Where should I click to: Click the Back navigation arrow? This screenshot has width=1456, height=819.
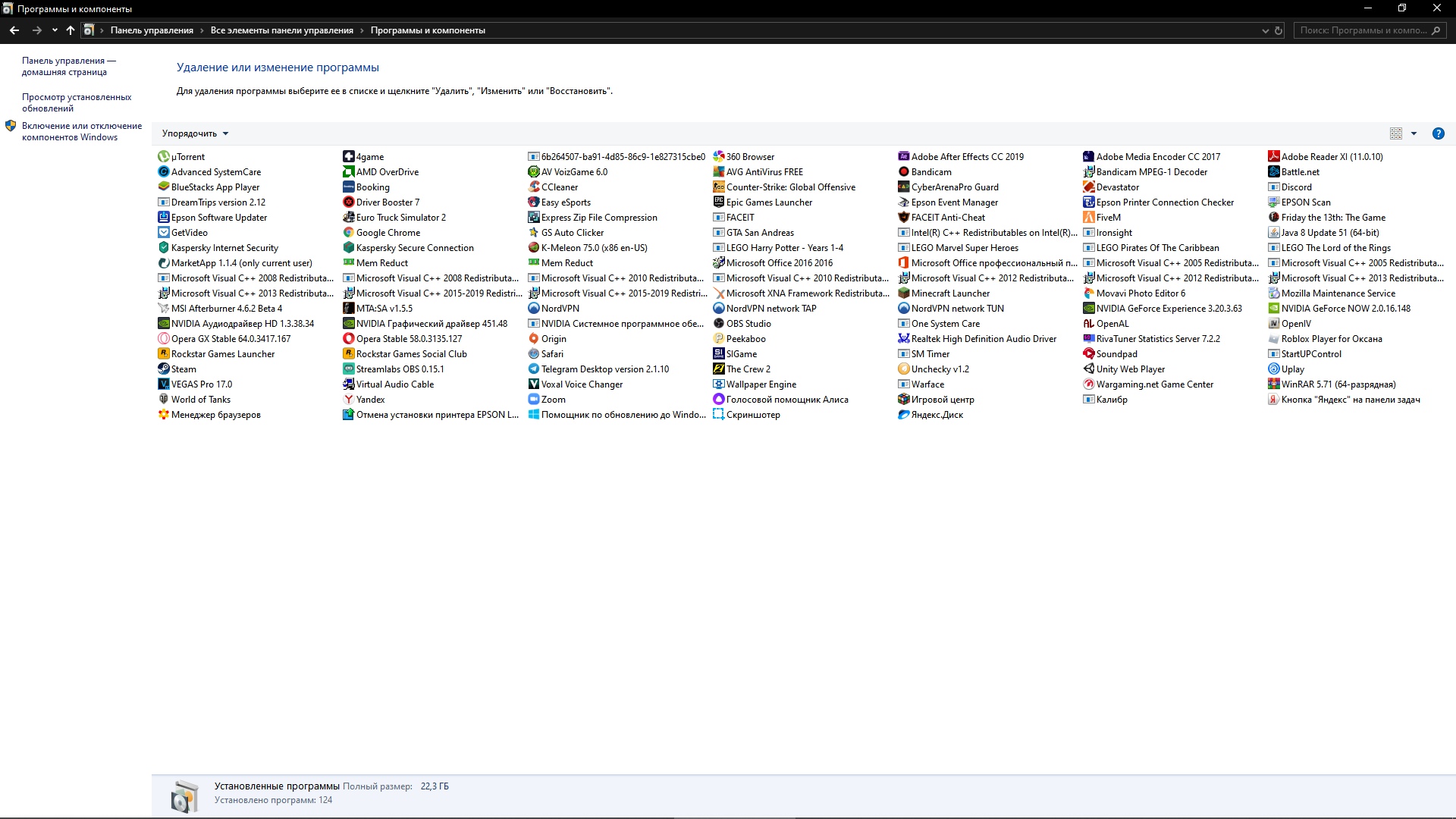point(14,30)
